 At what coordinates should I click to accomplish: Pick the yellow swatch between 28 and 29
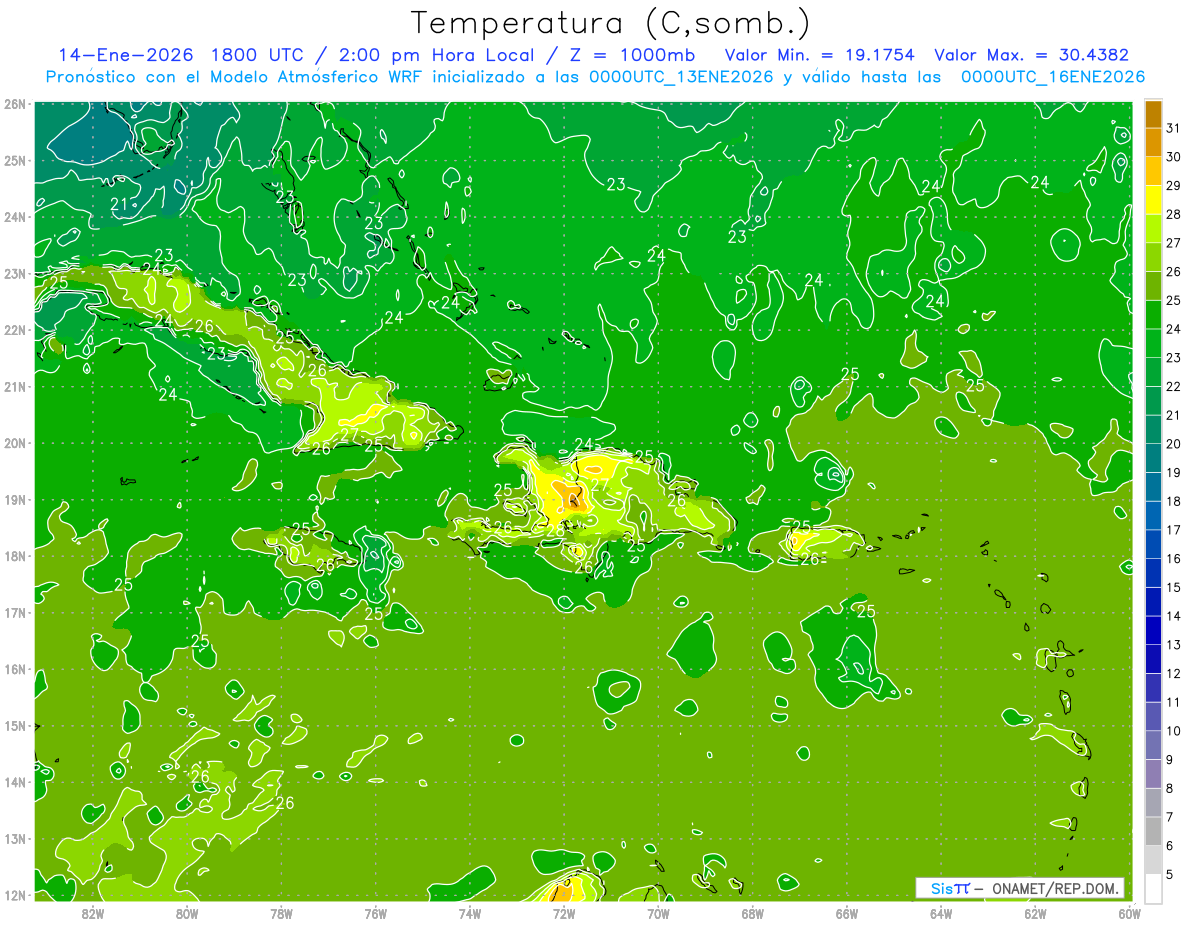coord(1153,200)
